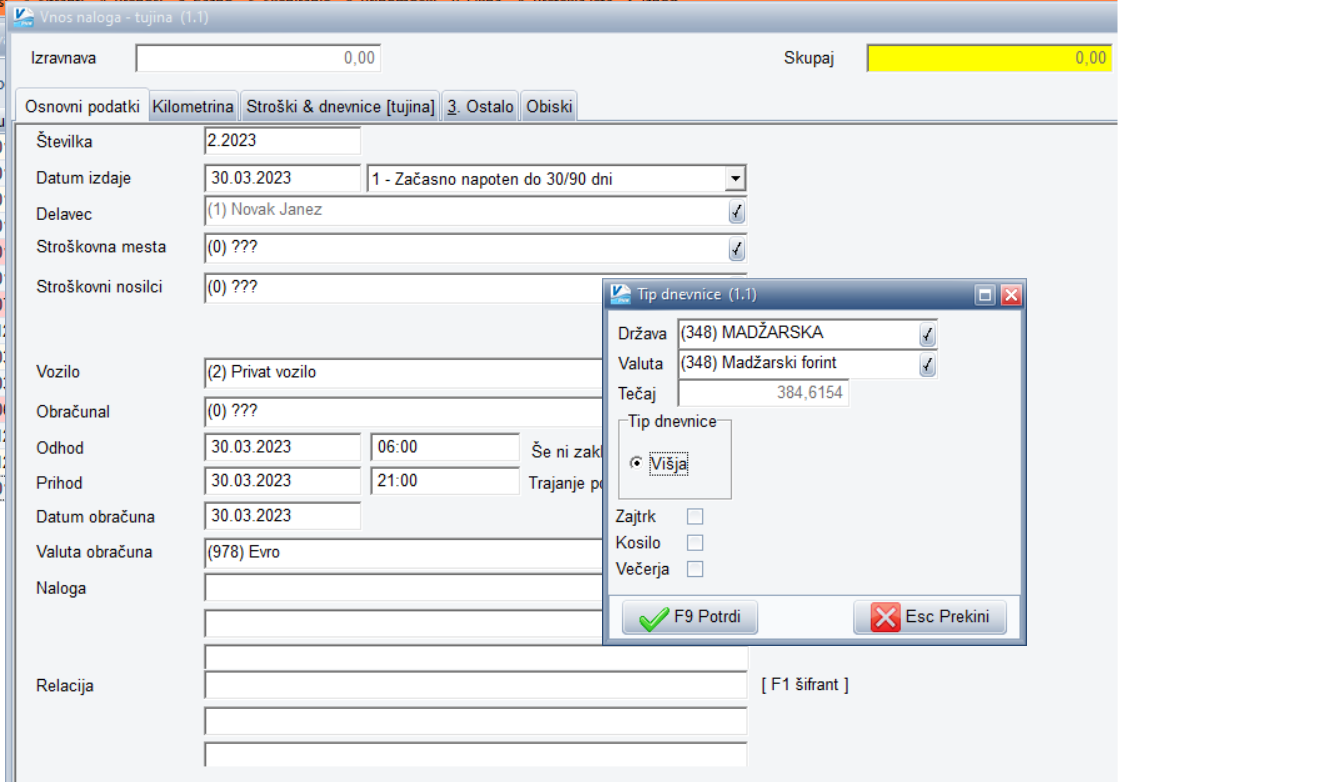Click the Stroškovni nosilci field

403,288
